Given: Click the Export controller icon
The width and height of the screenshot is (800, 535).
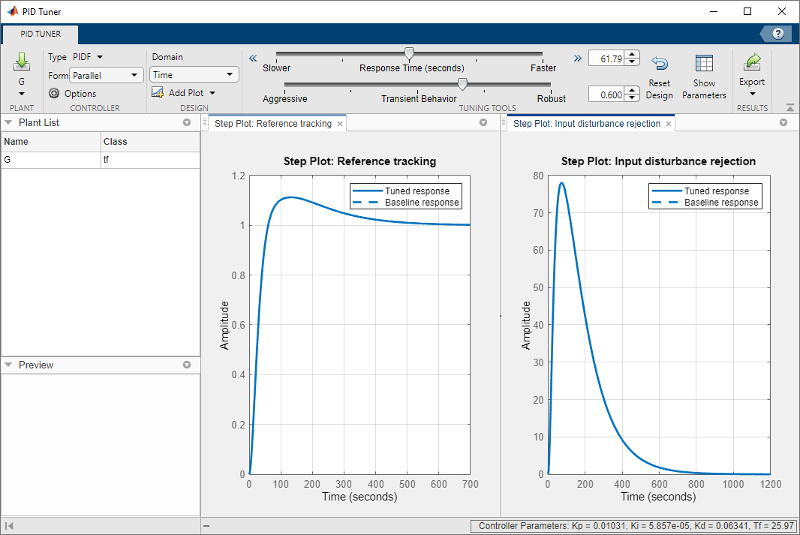Looking at the screenshot, I should 752,64.
